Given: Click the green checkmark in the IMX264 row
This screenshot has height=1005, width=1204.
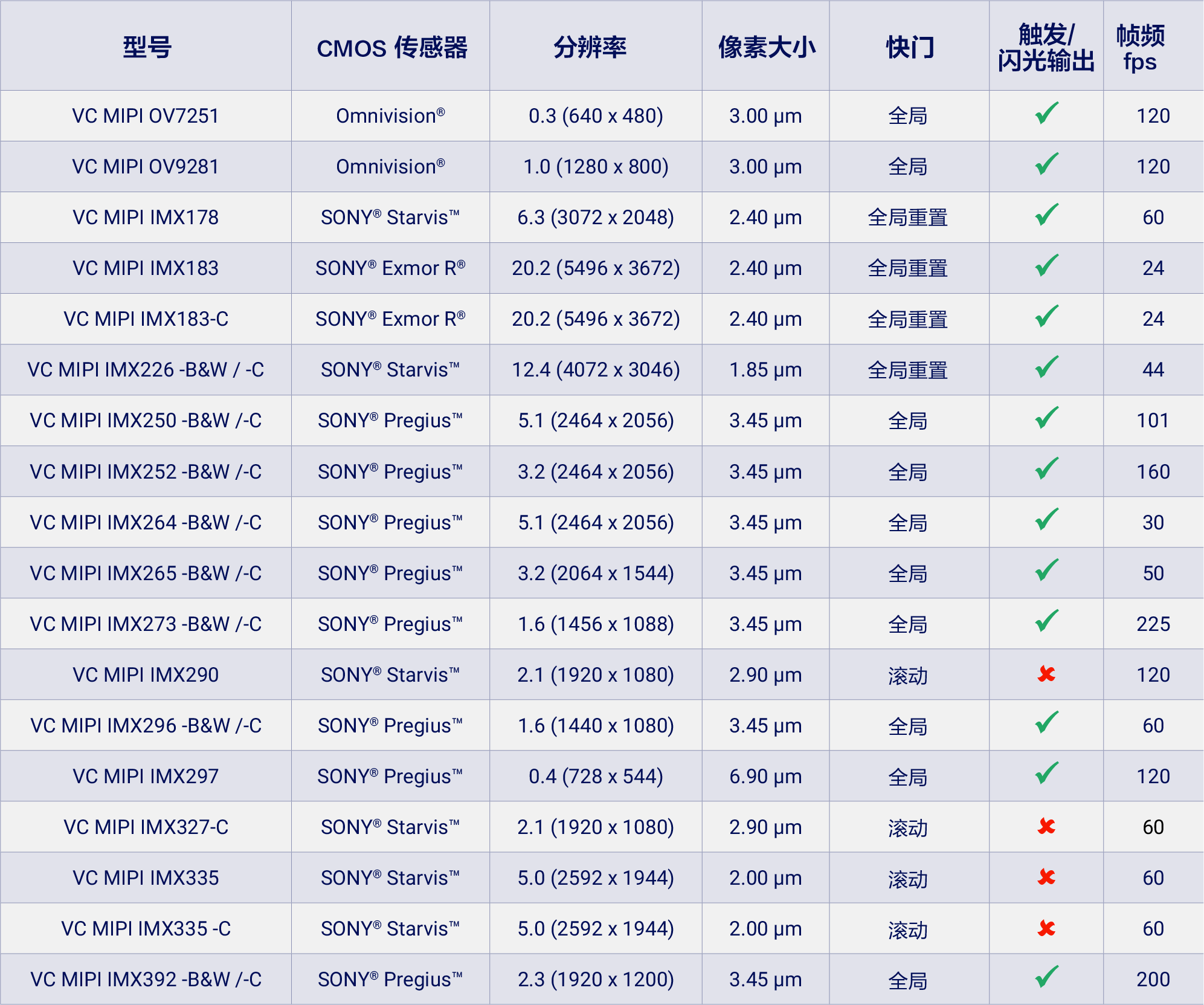Looking at the screenshot, I should tap(1047, 519).
